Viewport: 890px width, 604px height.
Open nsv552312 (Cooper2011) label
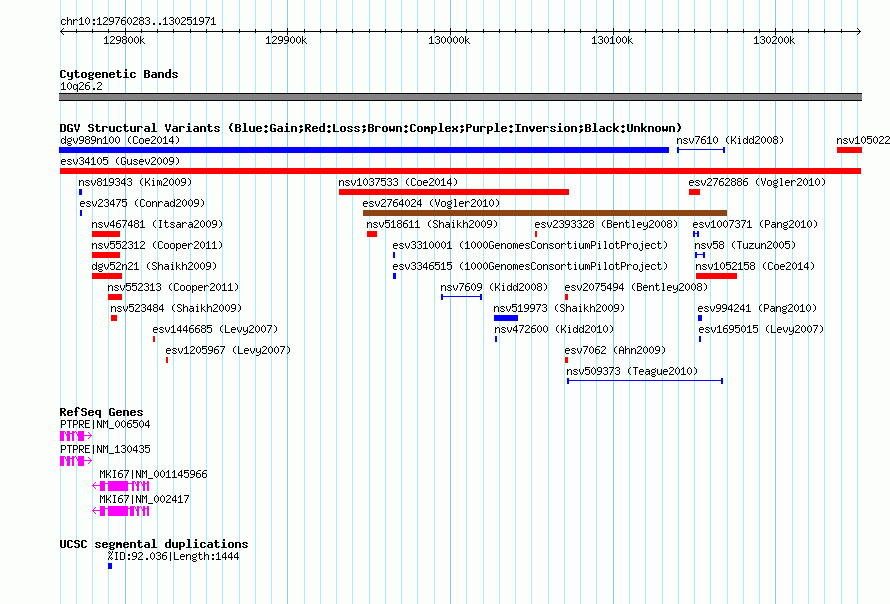pos(157,245)
